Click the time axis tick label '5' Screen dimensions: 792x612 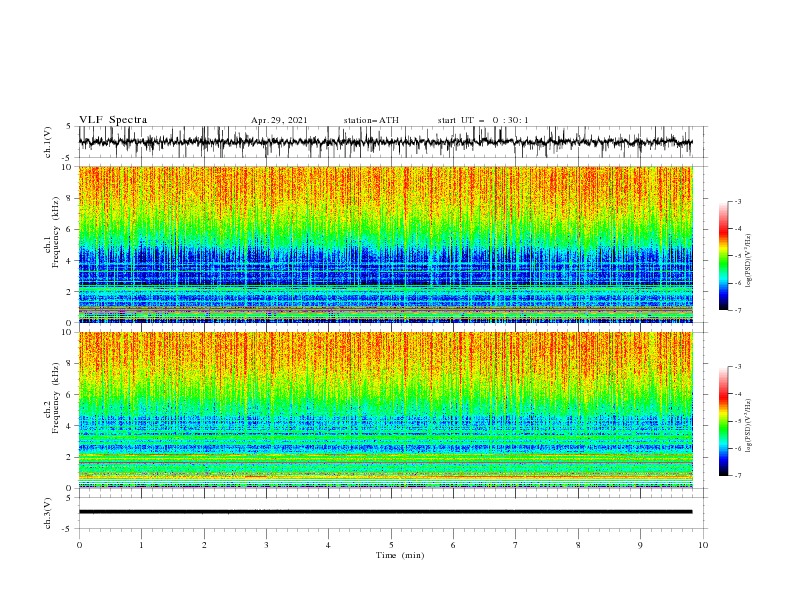[x=391, y=545]
